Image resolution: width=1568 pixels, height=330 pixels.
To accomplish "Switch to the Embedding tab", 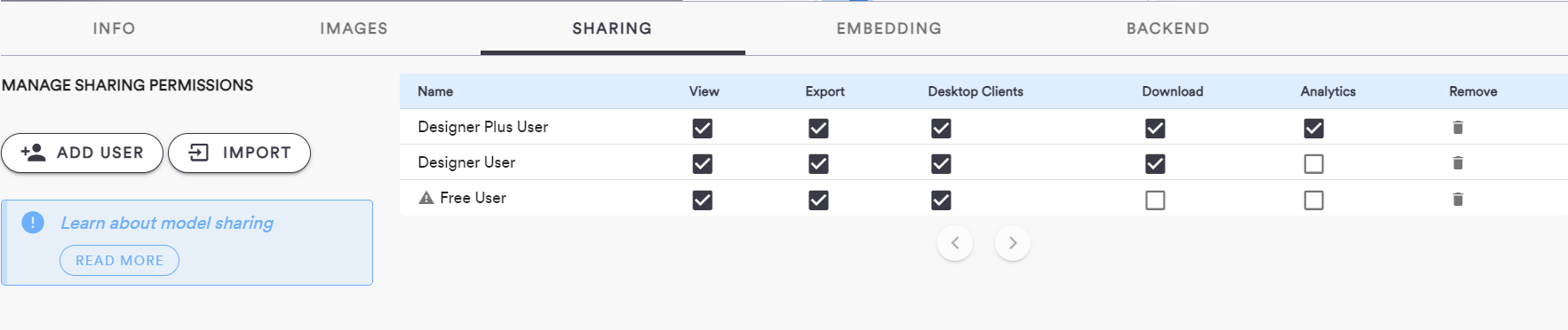I will 889,28.
